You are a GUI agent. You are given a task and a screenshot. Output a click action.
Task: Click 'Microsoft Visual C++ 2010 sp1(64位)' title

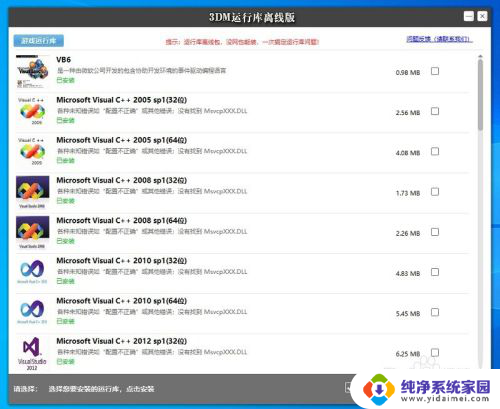click(122, 301)
